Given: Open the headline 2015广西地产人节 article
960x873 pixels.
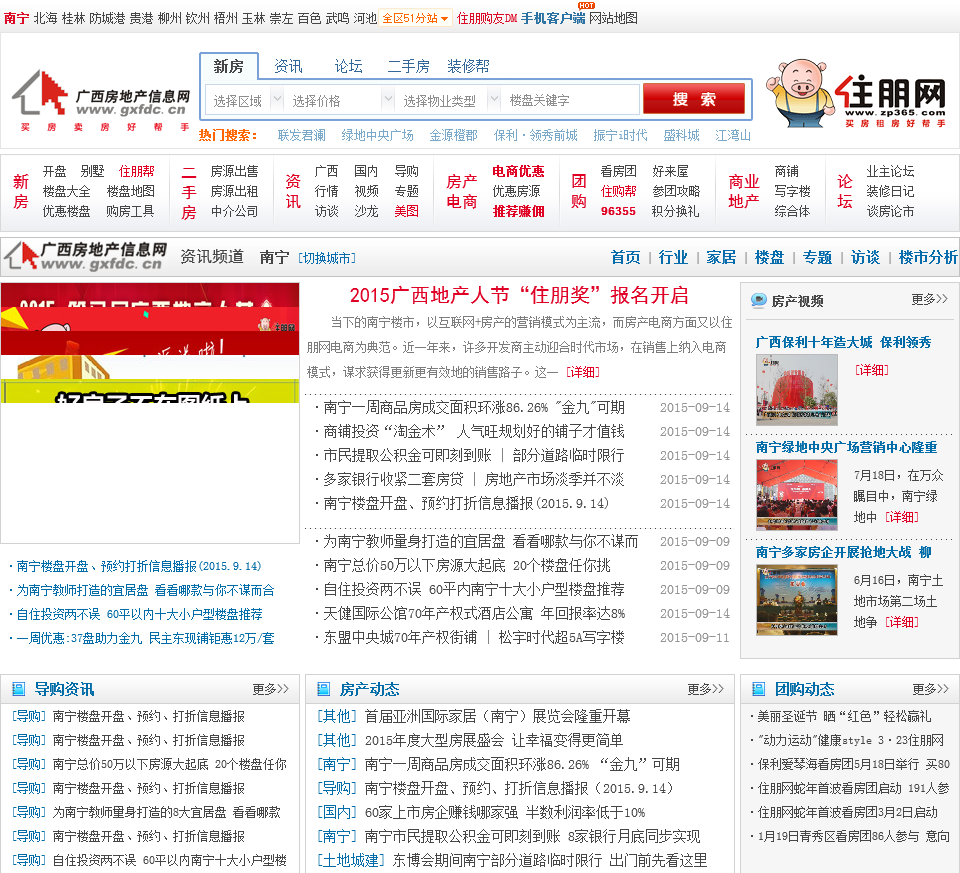Looking at the screenshot, I should pyautogui.click(x=519, y=295).
